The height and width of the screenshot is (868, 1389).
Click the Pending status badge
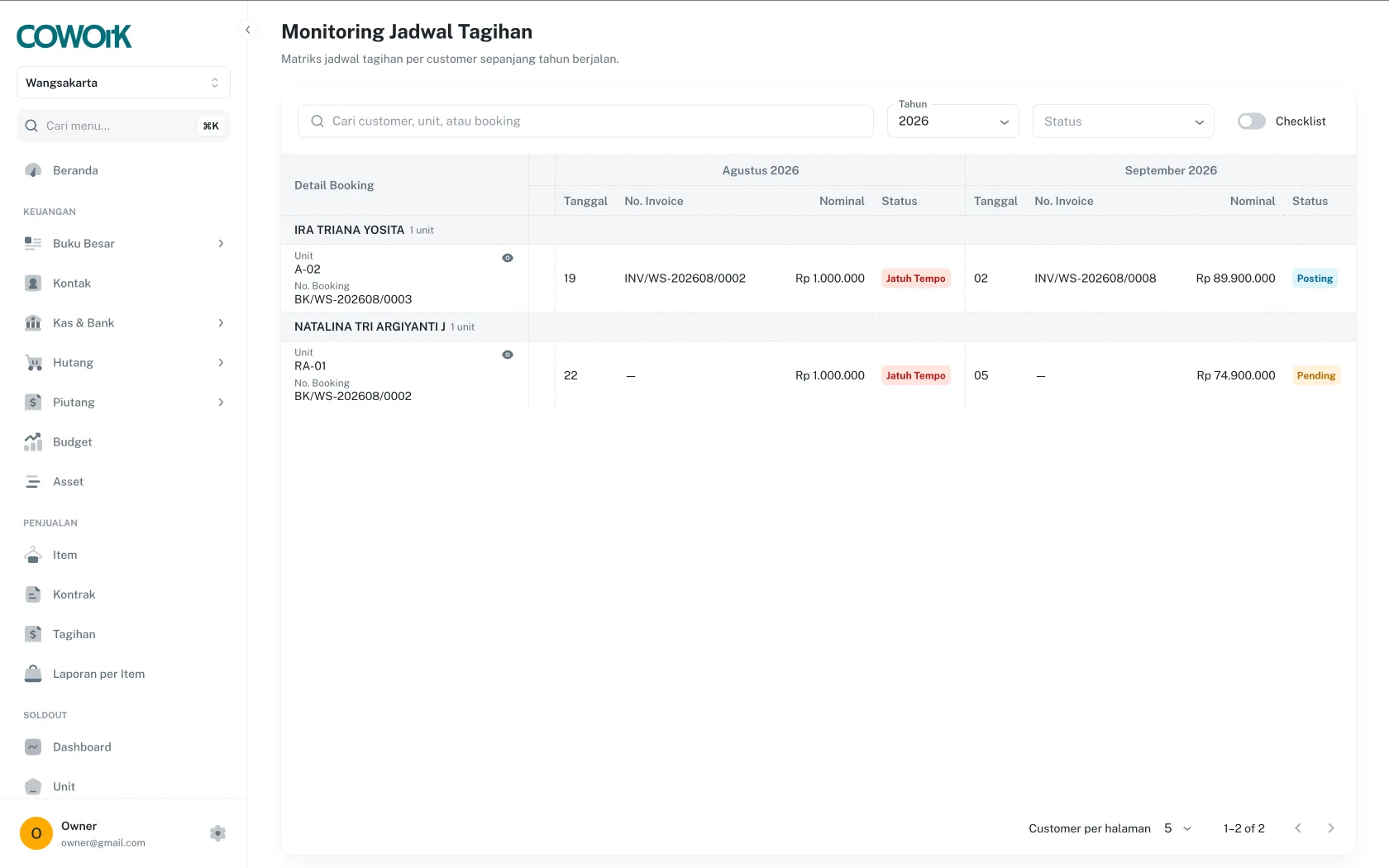pos(1316,375)
